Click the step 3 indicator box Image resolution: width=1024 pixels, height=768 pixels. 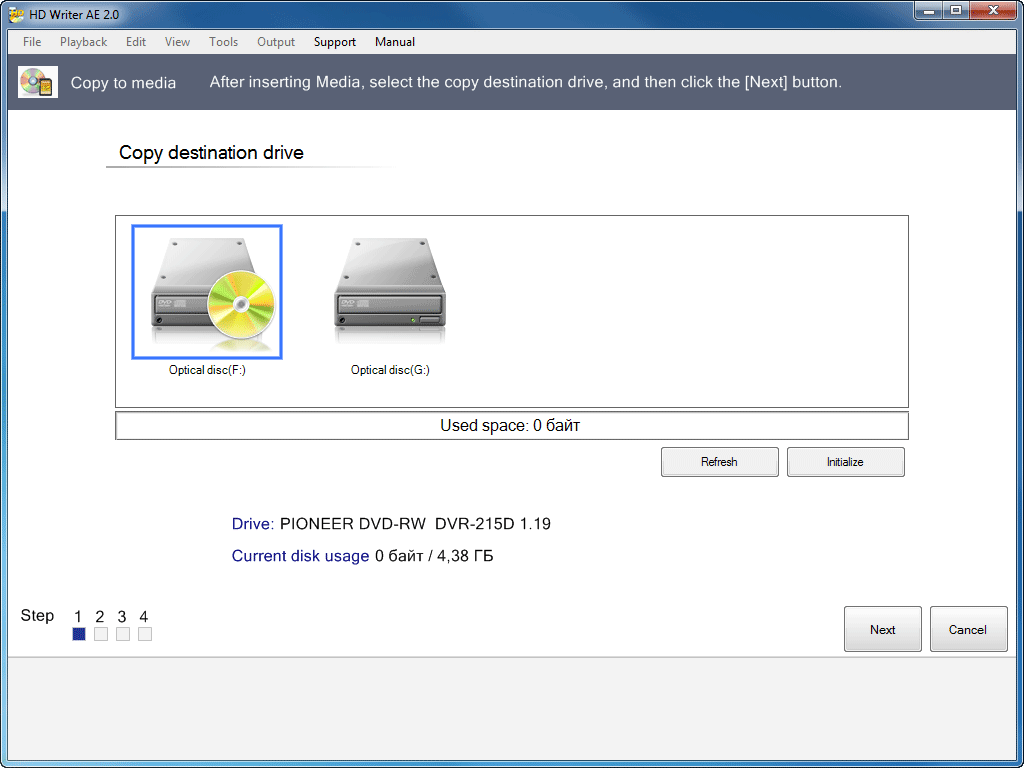[123, 634]
